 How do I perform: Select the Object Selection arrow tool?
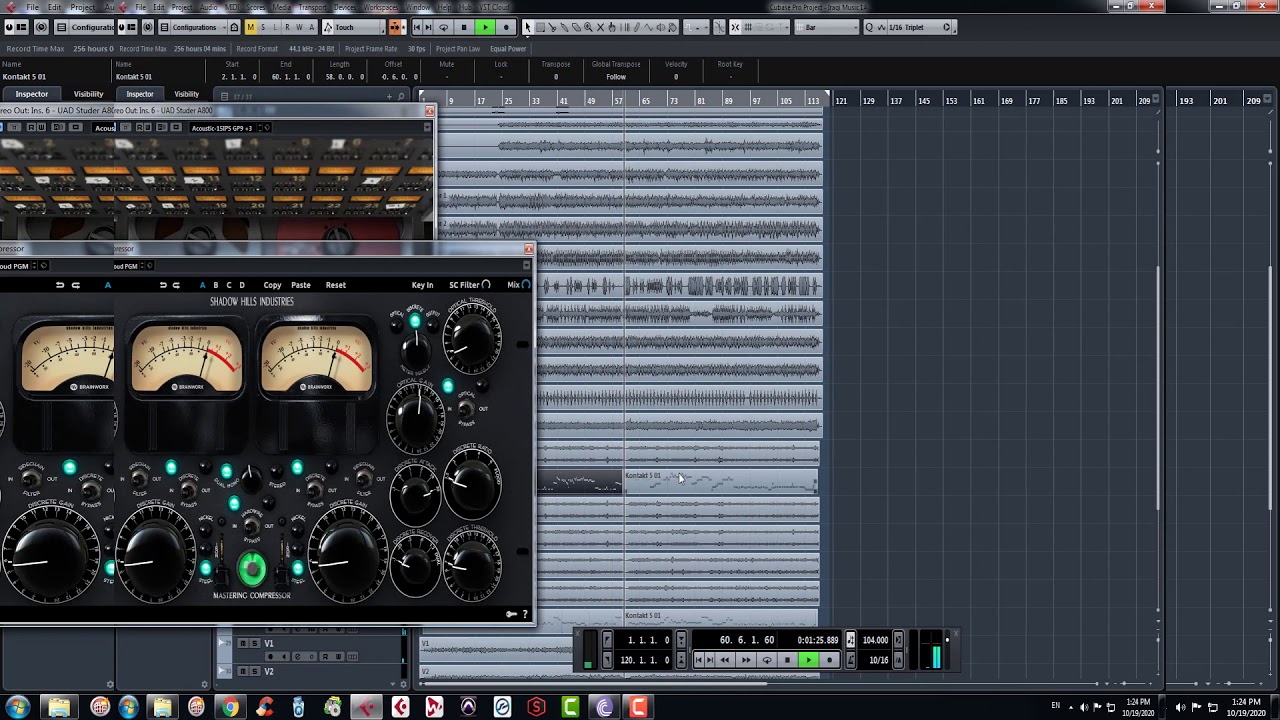pyautogui.click(x=527, y=27)
